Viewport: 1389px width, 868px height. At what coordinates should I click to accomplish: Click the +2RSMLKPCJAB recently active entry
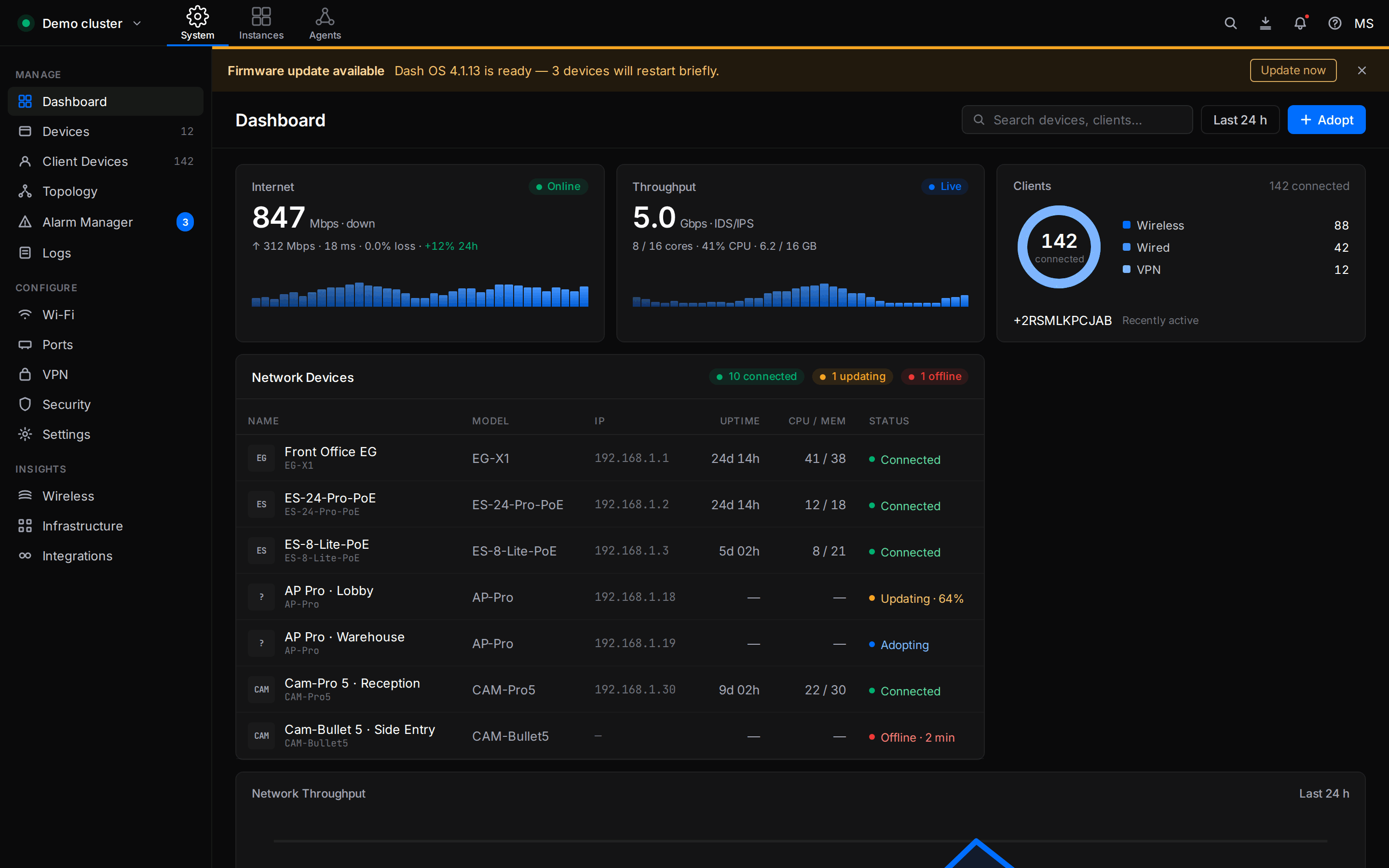click(1062, 320)
